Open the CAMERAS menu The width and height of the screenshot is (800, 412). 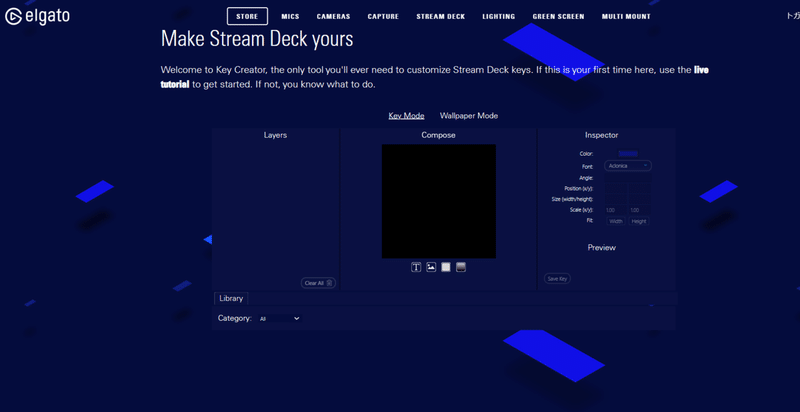click(334, 16)
